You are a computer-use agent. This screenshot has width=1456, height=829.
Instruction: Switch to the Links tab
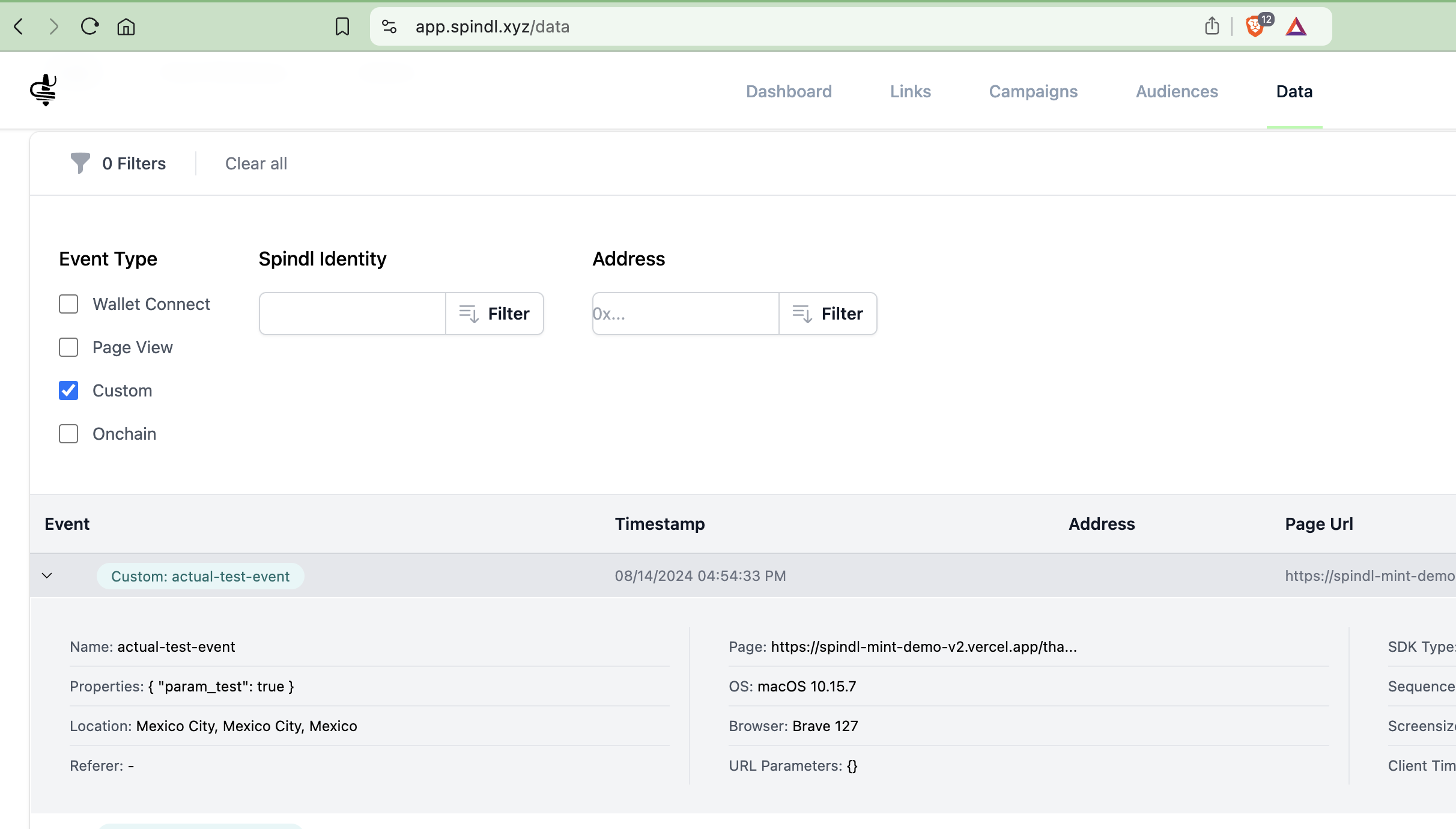[x=911, y=91]
